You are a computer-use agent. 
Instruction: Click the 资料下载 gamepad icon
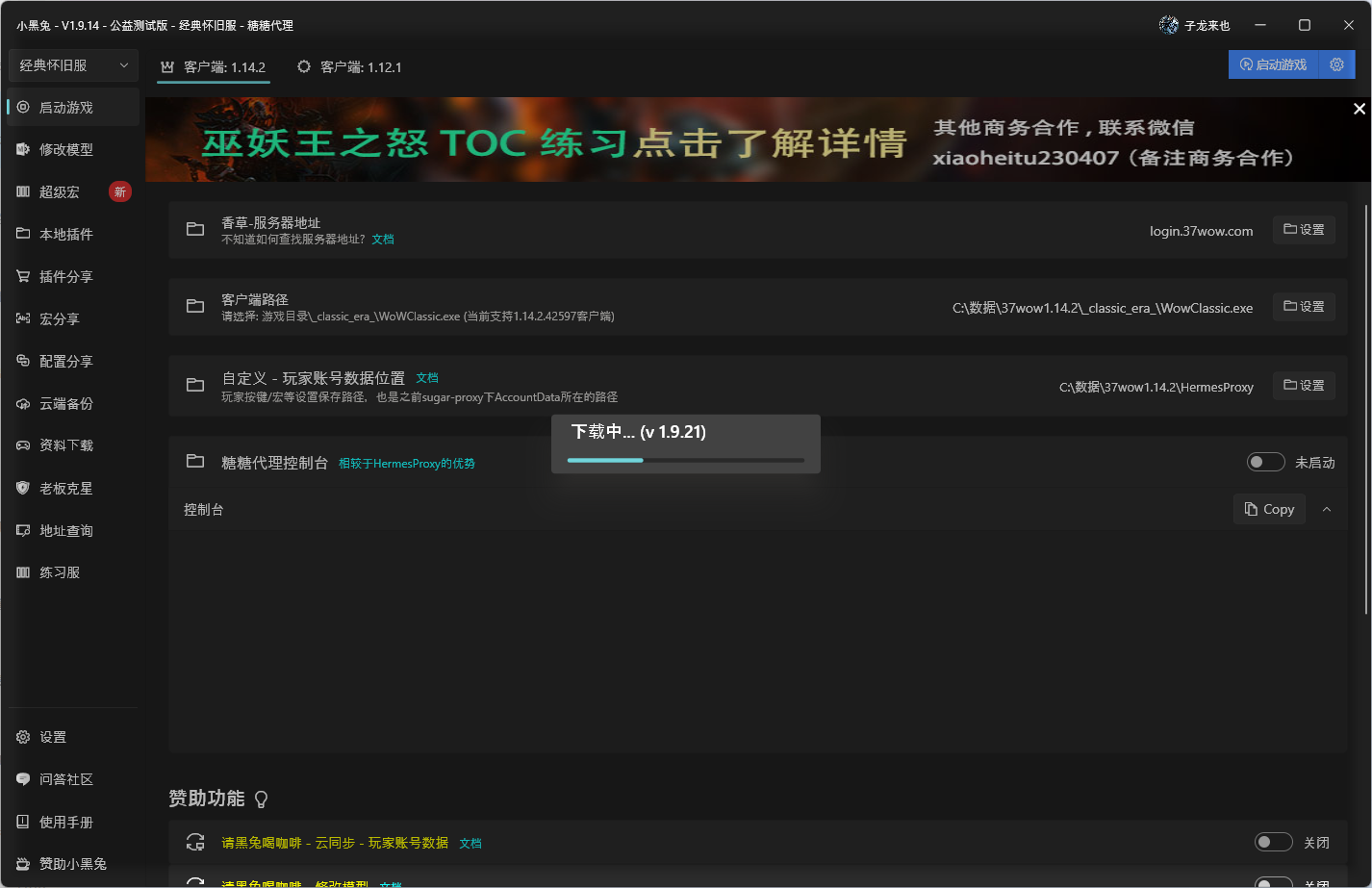[23, 445]
